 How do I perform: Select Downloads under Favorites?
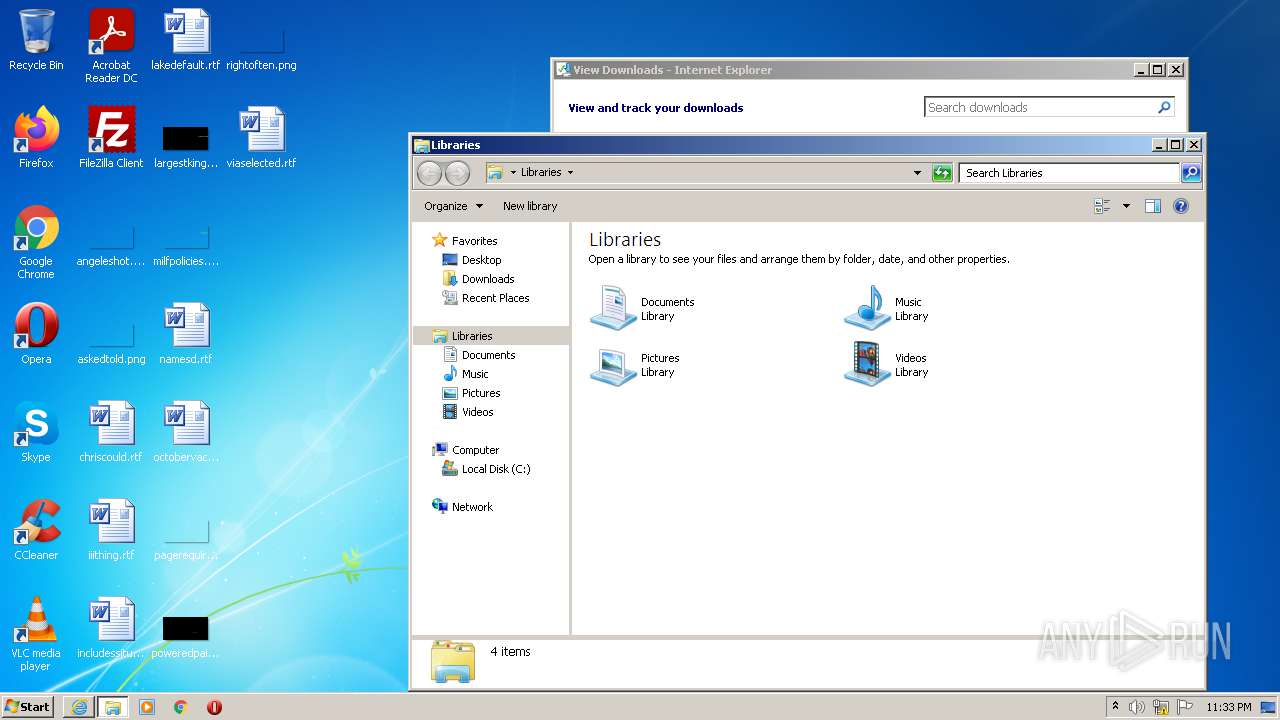[488, 279]
